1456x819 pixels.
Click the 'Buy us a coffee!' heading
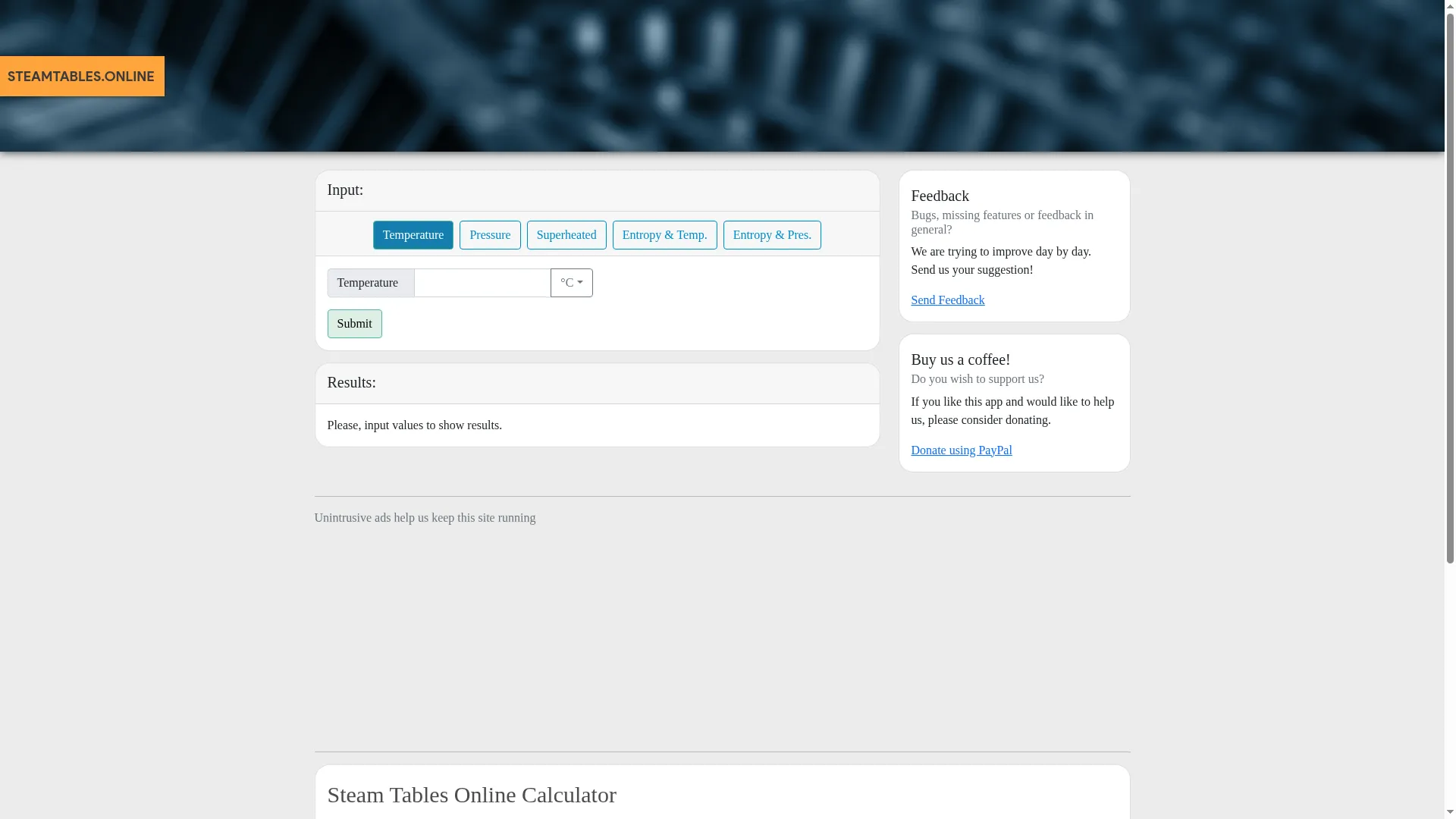(960, 359)
